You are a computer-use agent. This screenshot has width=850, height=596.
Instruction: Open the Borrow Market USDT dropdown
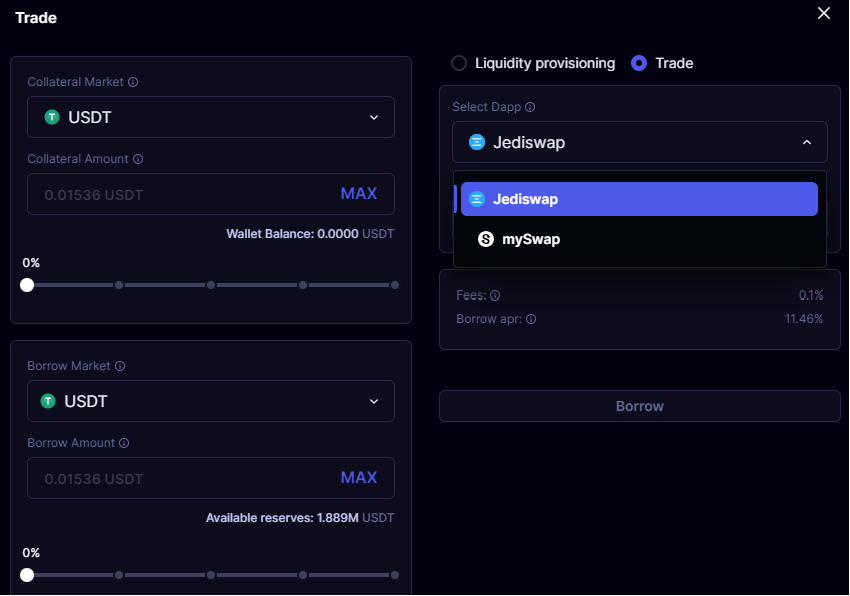pyautogui.click(x=211, y=401)
